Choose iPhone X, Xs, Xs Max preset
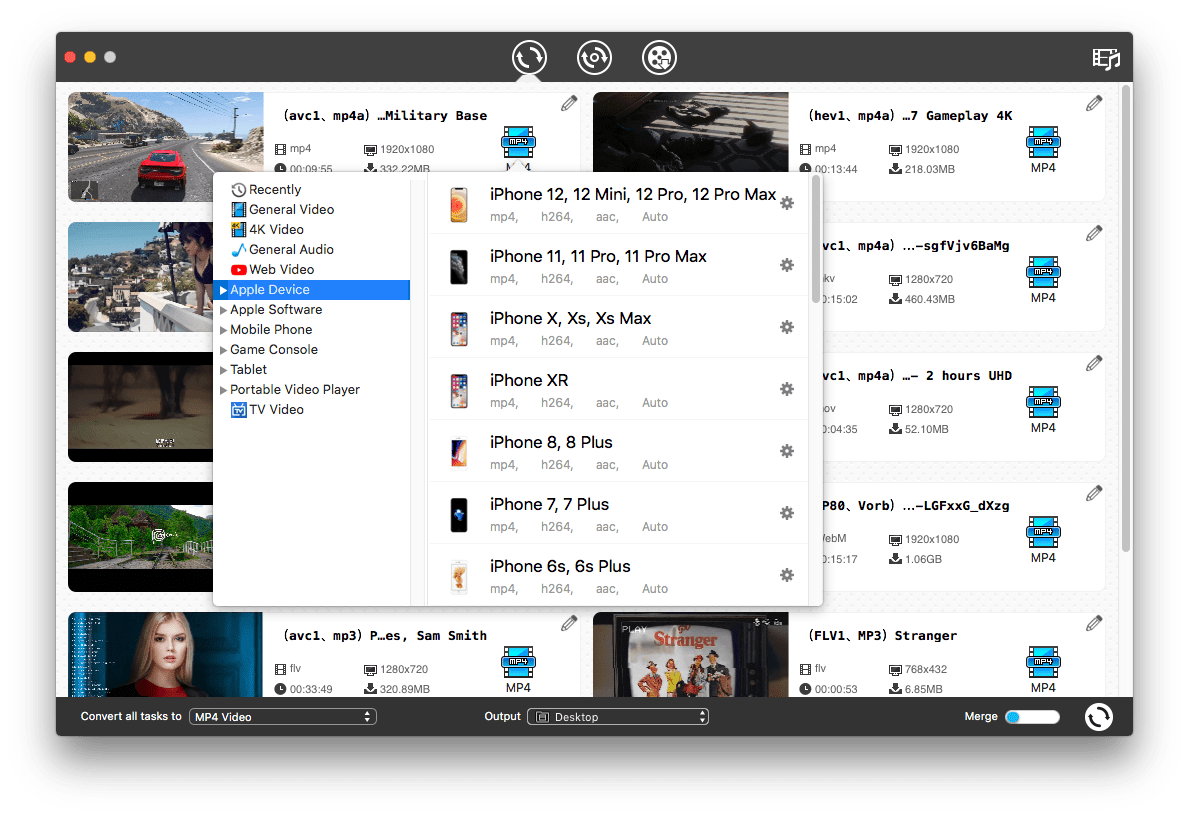This screenshot has height=816, width=1189. point(618,328)
